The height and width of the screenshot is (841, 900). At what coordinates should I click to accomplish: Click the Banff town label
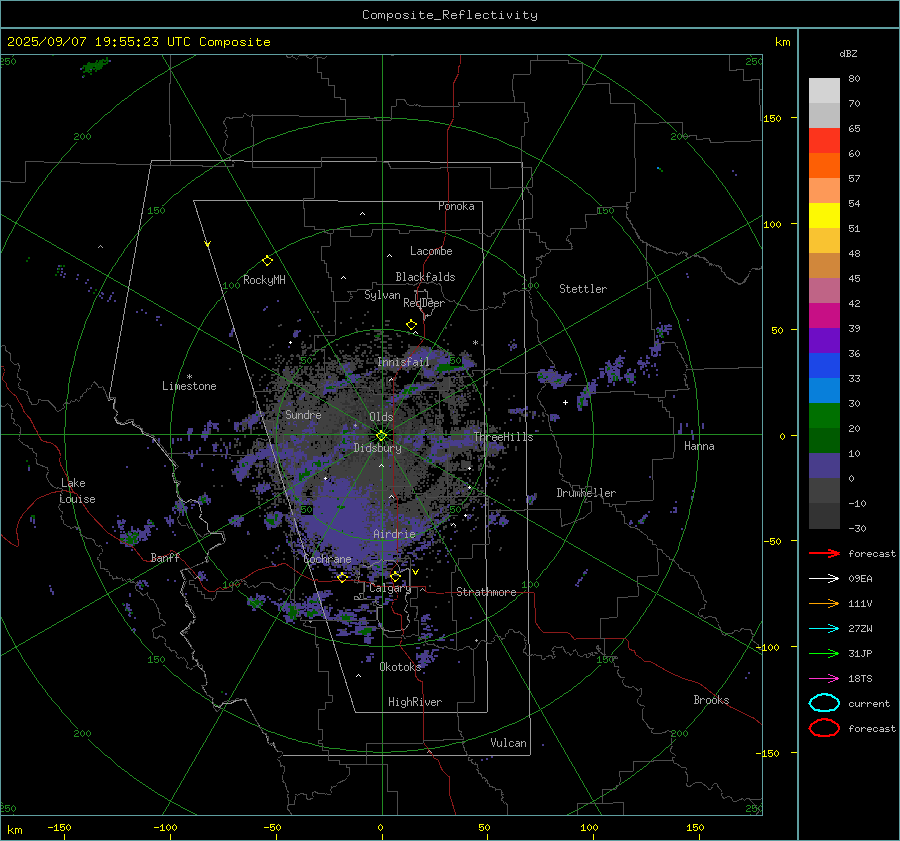point(165,558)
